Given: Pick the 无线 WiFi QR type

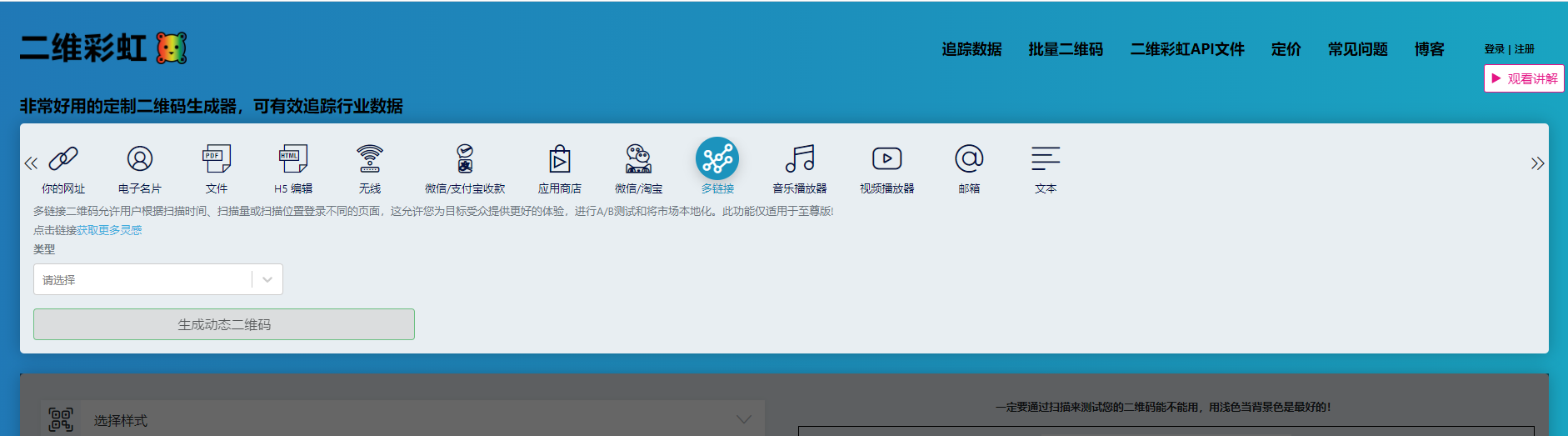Looking at the screenshot, I should coord(370,158).
